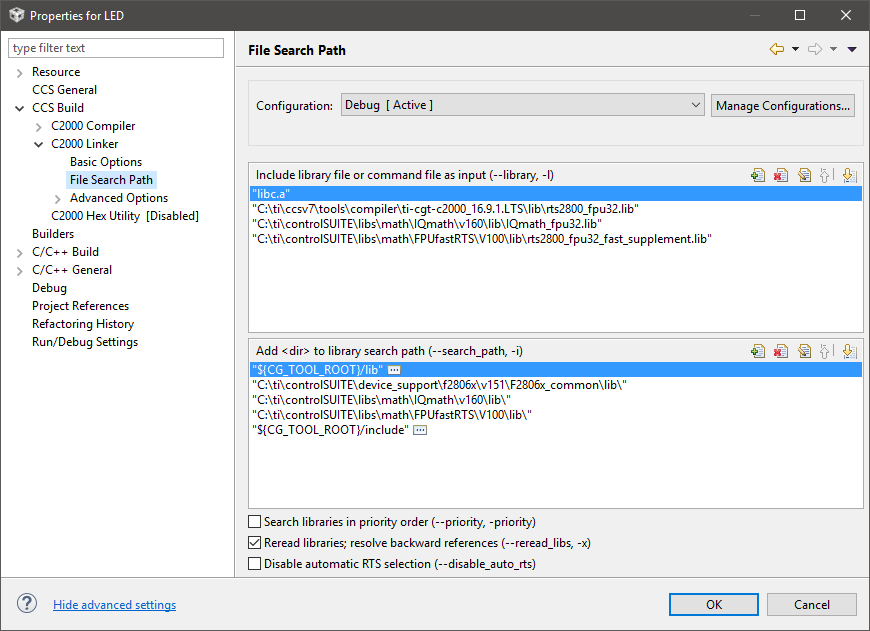870x631 pixels.
Task: Edit selected entry in the --library list
Action: [804, 175]
